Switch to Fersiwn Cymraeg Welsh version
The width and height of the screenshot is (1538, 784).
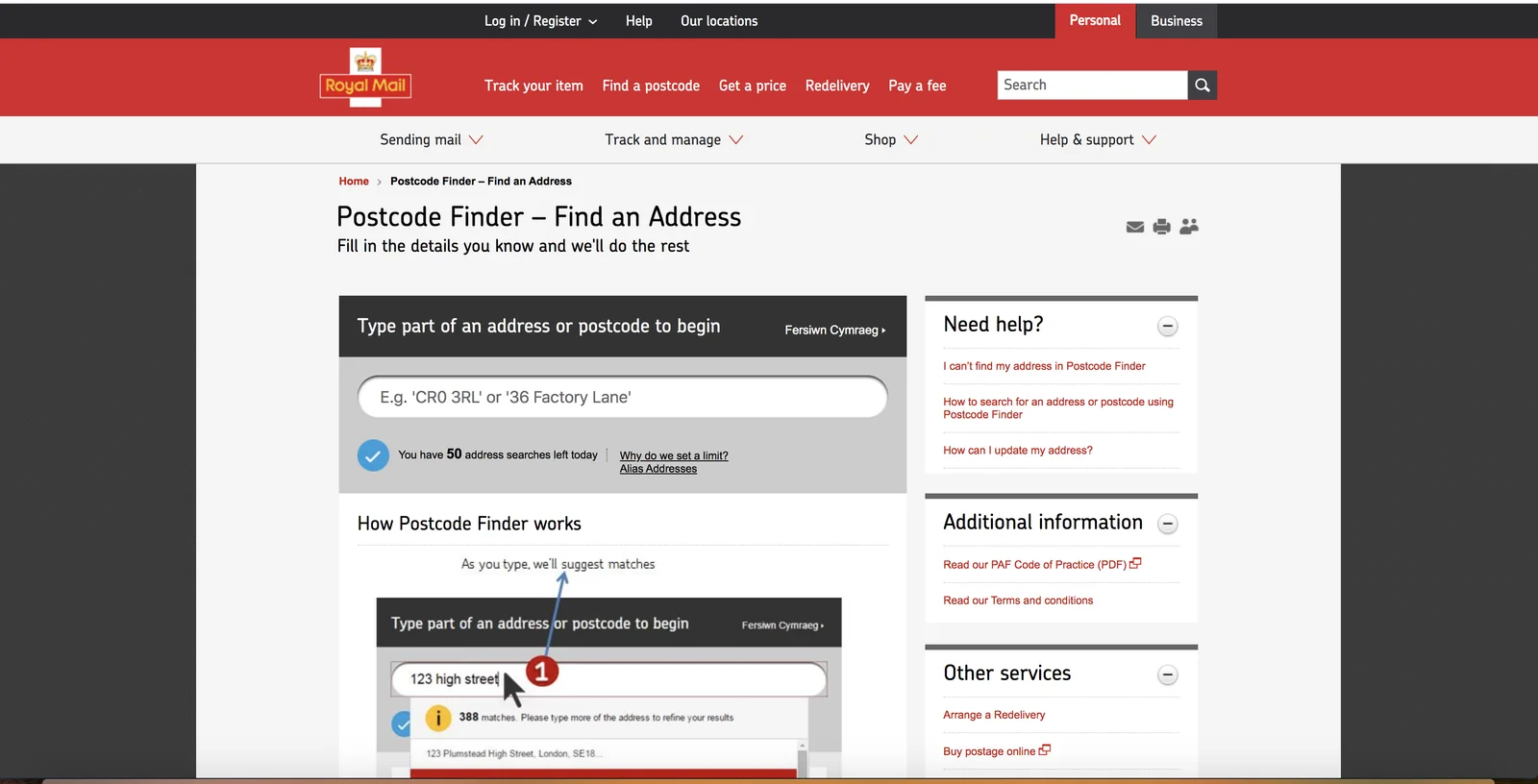[834, 330]
